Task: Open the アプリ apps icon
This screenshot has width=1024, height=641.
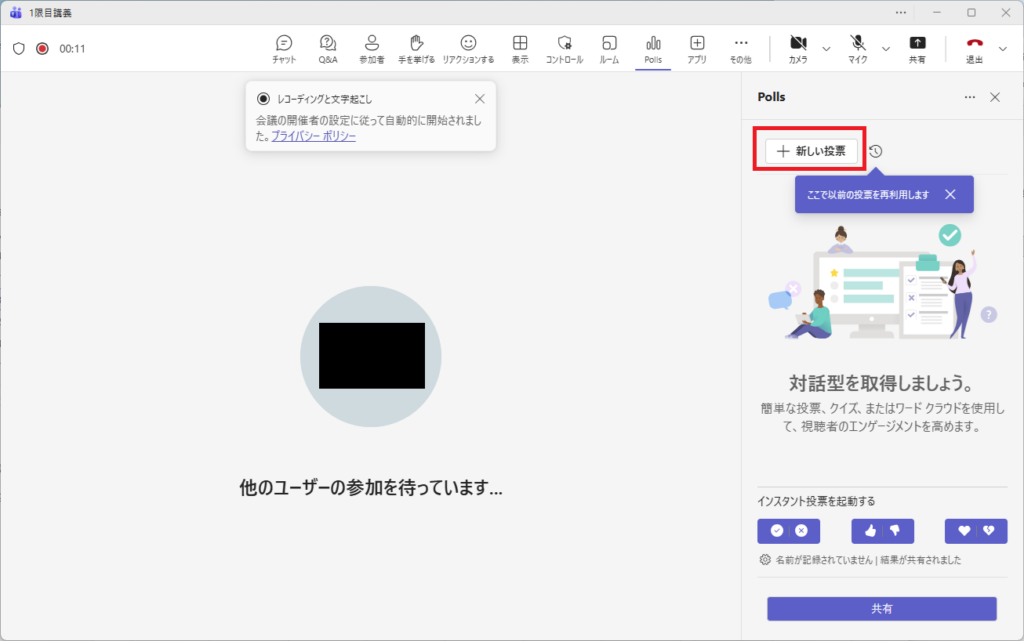Action: click(697, 48)
